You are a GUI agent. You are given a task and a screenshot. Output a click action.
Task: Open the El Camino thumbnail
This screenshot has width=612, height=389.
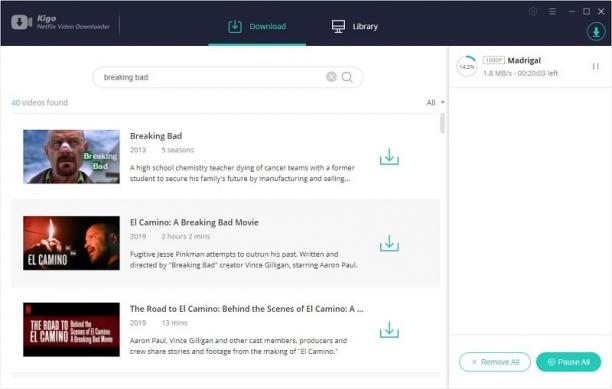[71, 243]
